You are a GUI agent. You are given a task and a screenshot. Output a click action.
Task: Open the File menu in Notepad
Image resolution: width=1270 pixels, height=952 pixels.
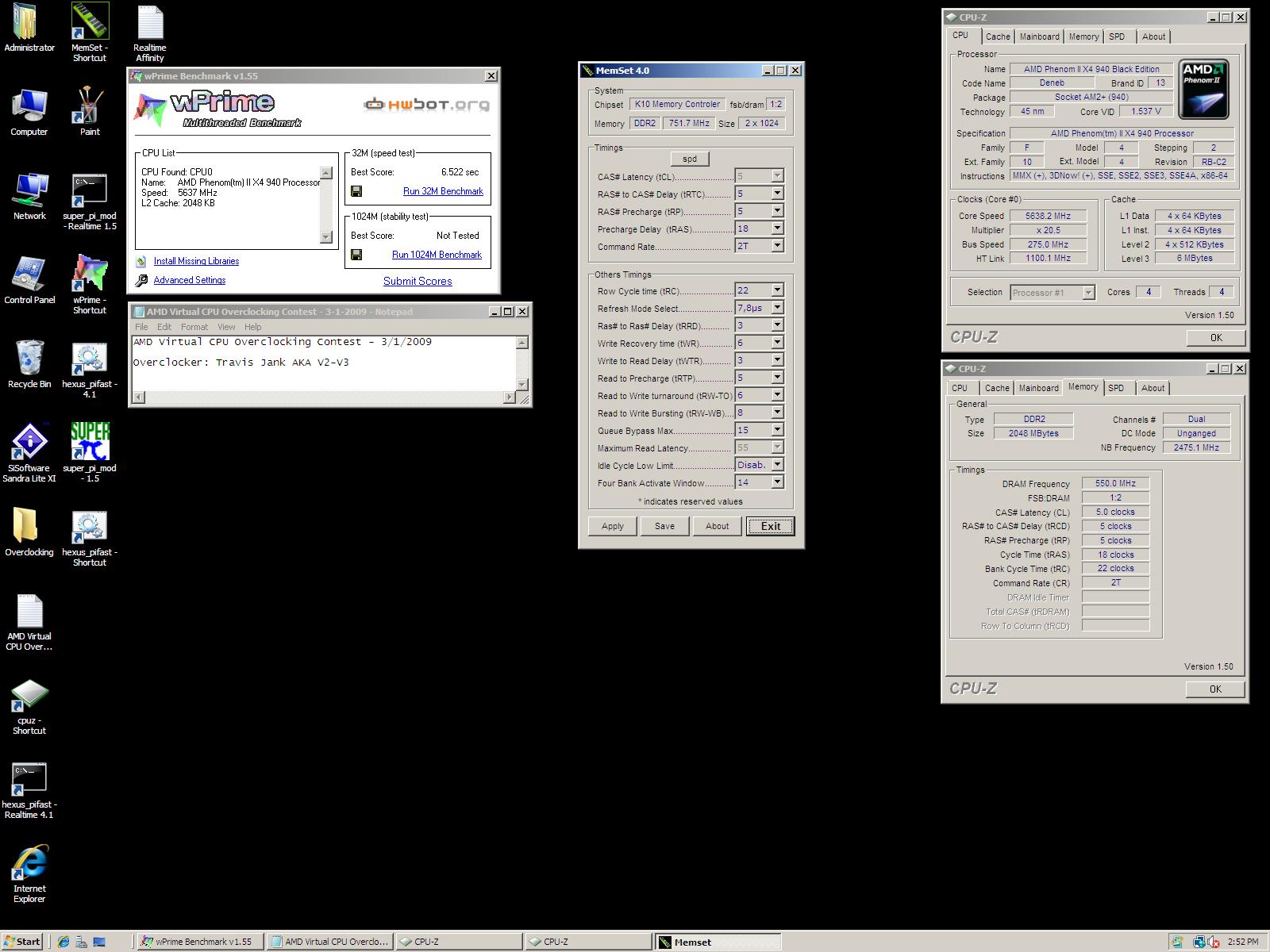(141, 327)
